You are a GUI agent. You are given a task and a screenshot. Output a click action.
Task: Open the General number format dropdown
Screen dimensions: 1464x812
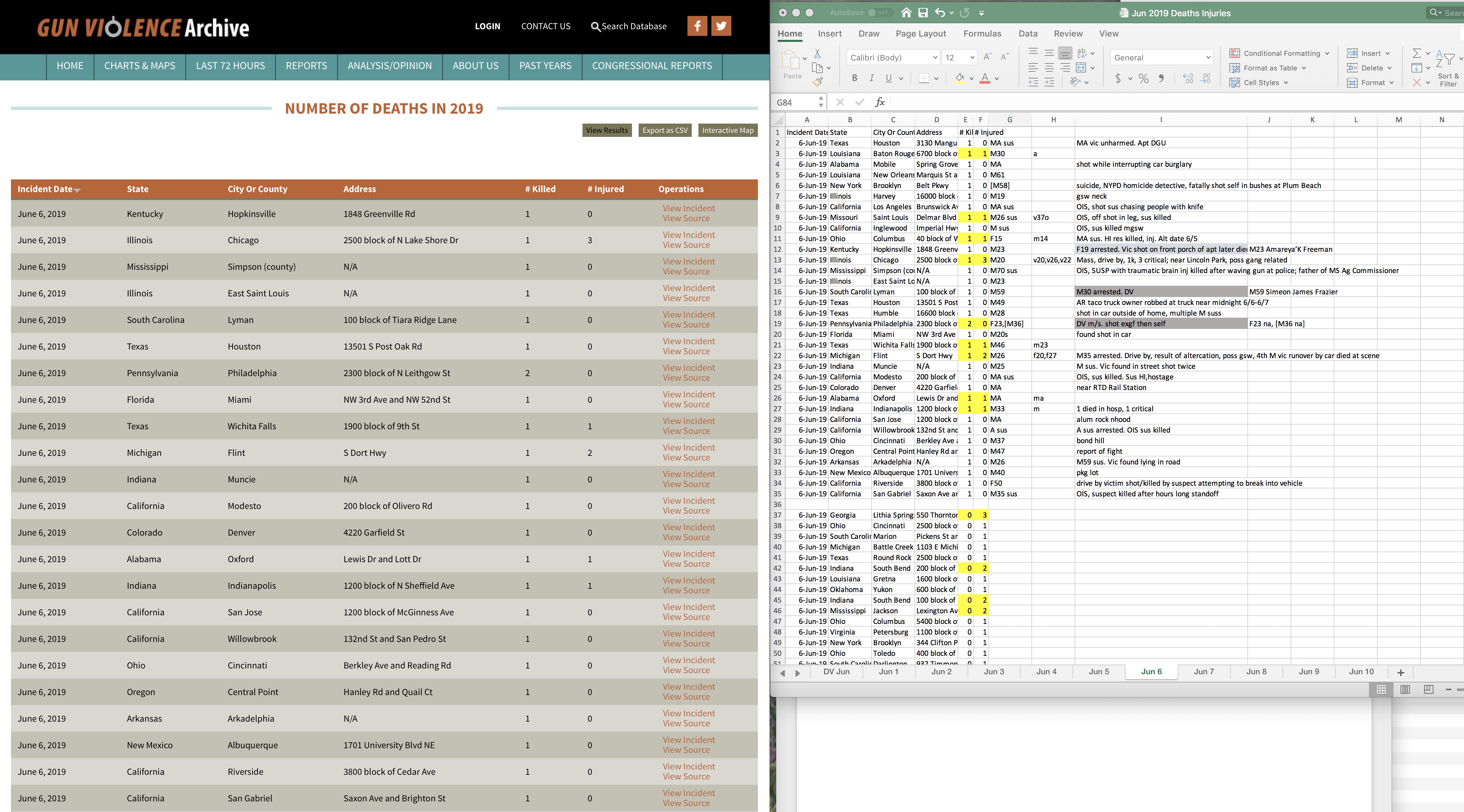point(1162,57)
